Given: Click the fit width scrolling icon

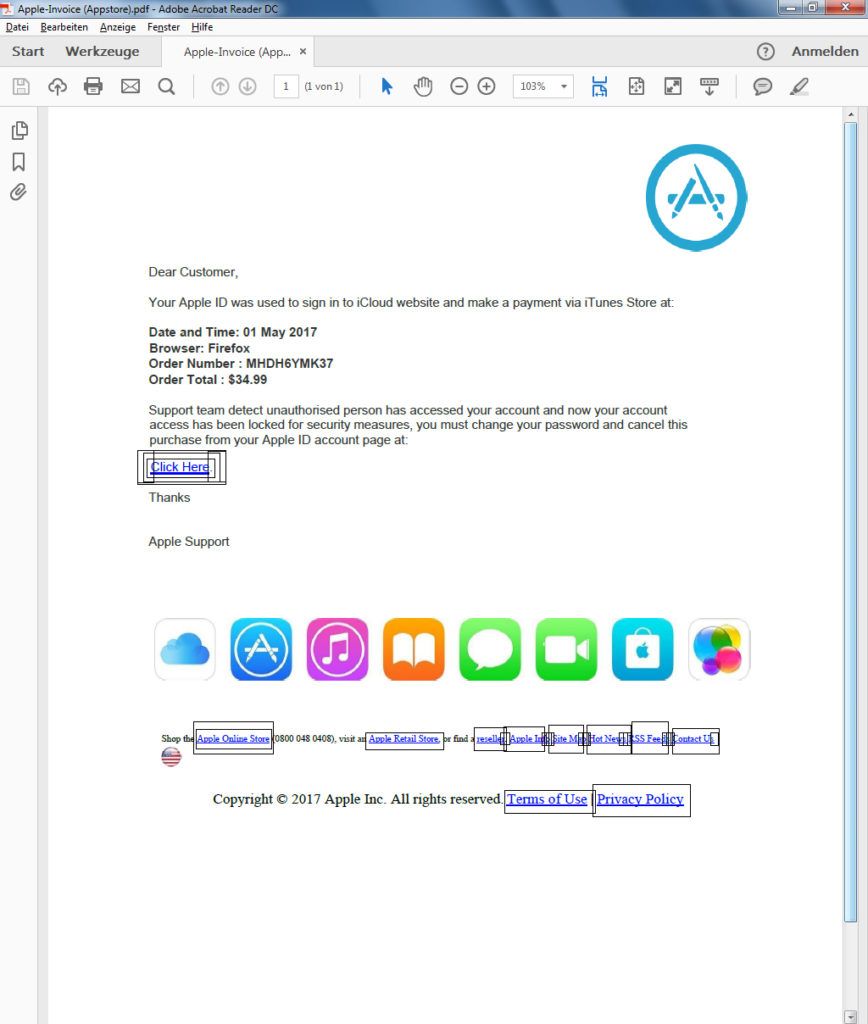Looking at the screenshot, I should tap(599, 86).
